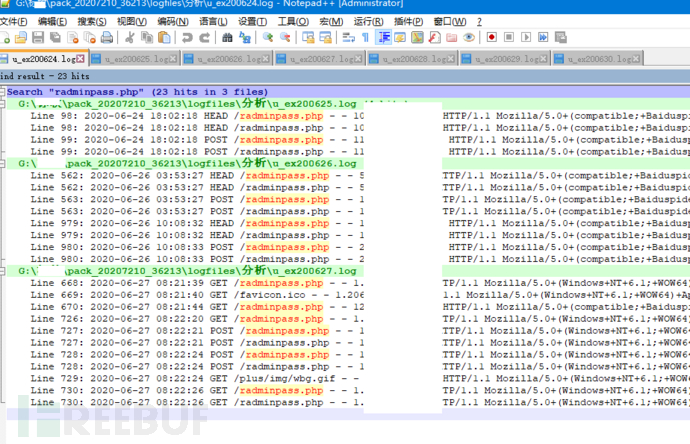Screen dimensions: 690x444
Task: Click the Cut scissors icon
Action: coord(129,38)
